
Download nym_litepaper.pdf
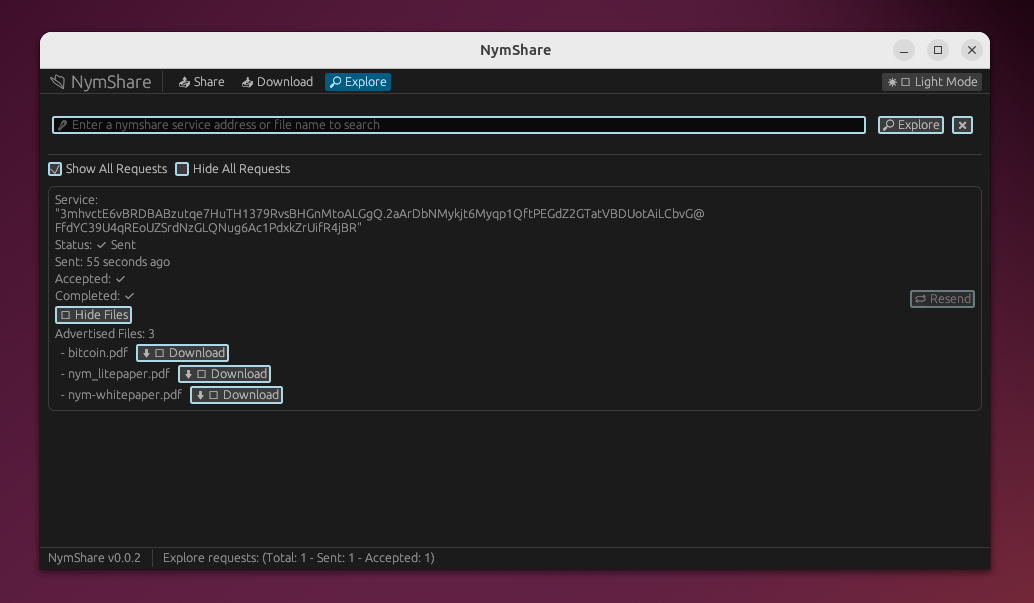(225, 374)
